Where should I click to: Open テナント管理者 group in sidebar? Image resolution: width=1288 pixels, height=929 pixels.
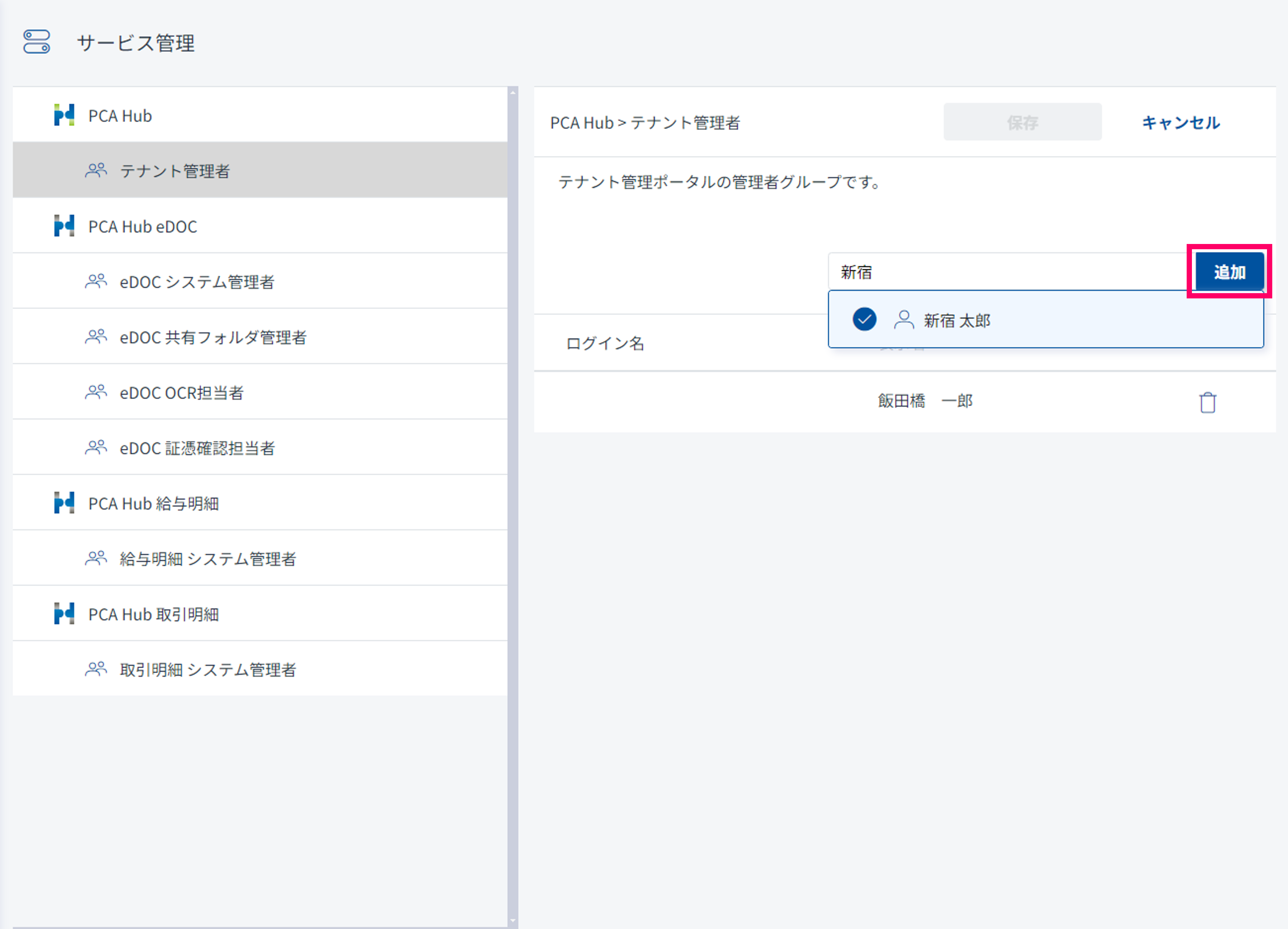click(x=175, y=171)
